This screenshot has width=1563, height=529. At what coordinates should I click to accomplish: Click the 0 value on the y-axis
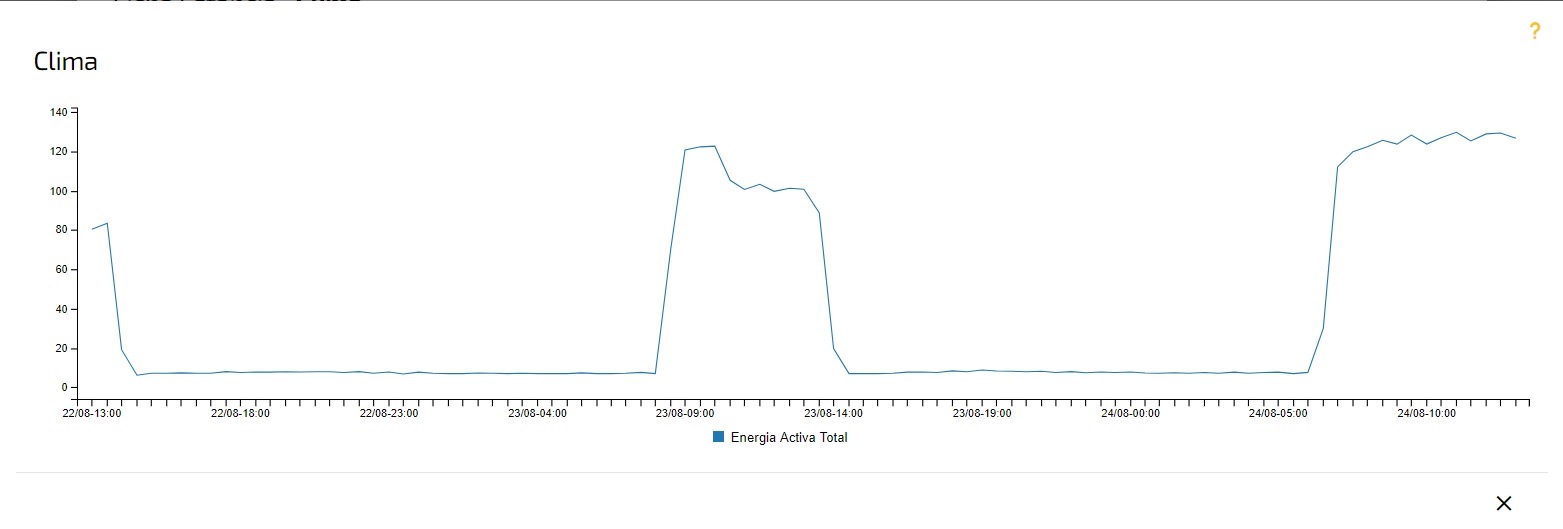[63, 388]
